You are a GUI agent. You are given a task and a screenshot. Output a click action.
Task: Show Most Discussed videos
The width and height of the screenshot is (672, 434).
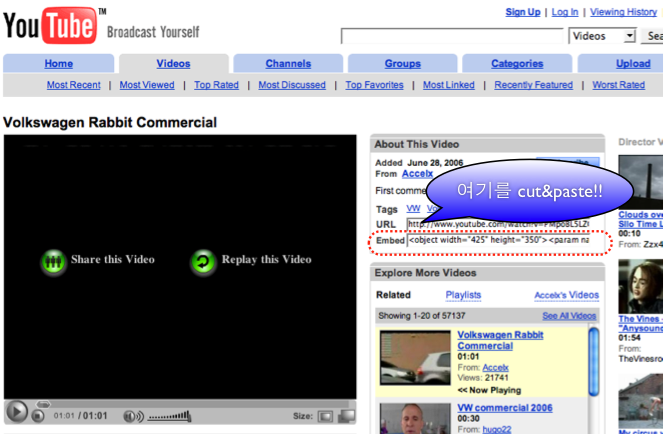292,85
